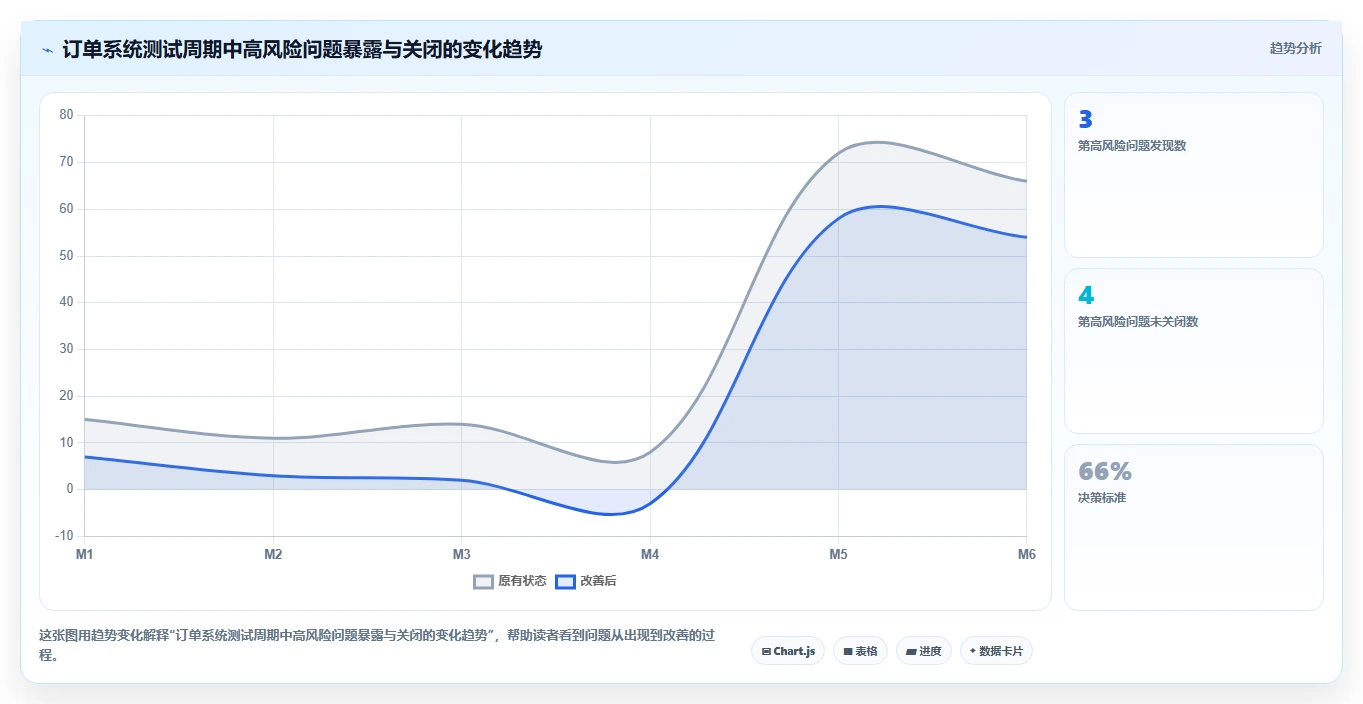Click the description paragraph below the chart

[378, 645]
